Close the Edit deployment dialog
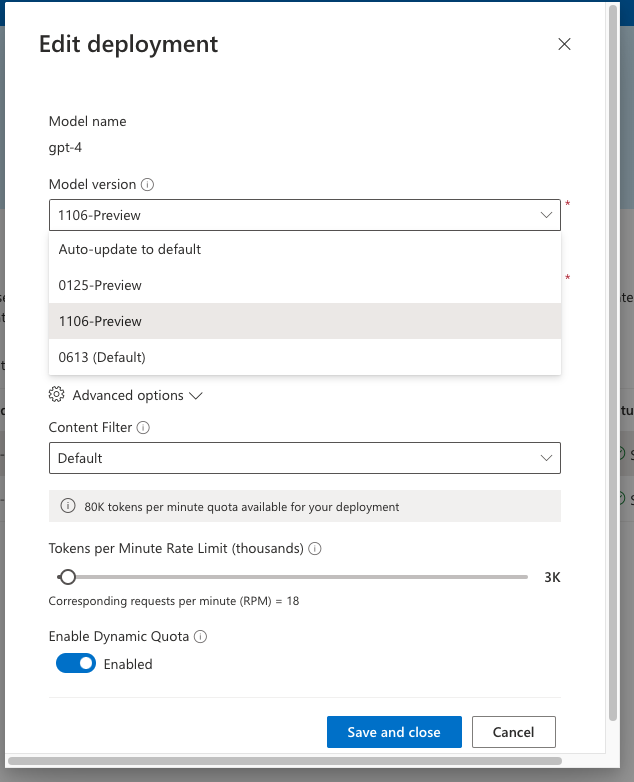634x782 pixels. [x=564, y=44]
